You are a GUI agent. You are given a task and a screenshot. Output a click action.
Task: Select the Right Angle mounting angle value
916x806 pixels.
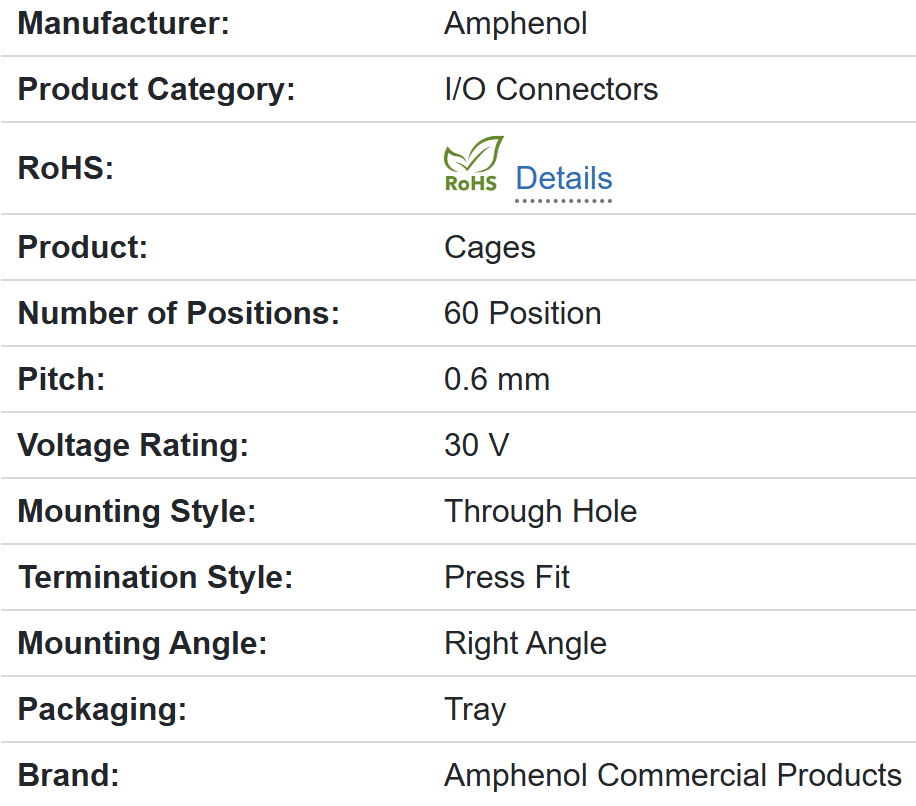coord(525,643)
